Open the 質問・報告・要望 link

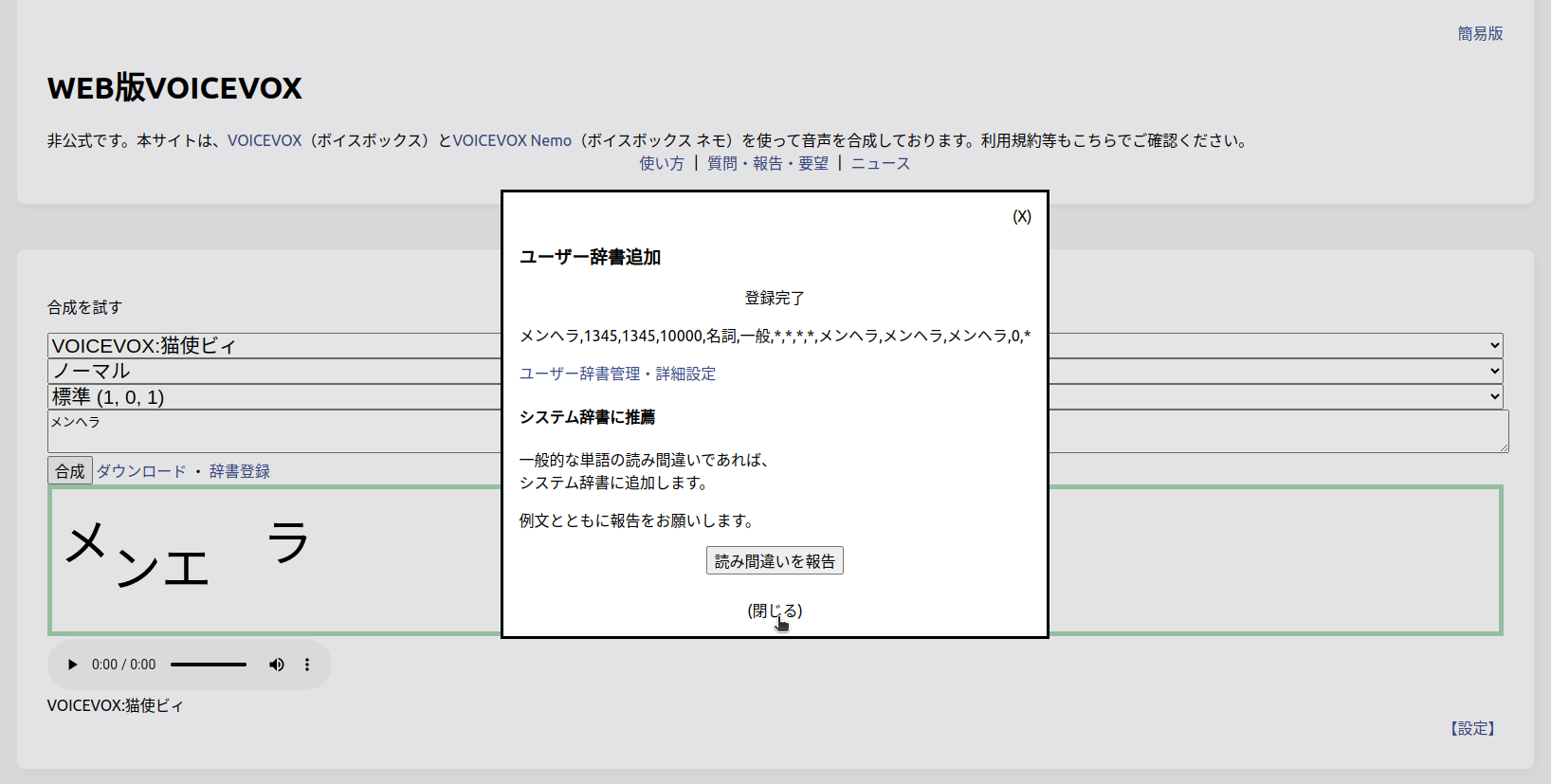coord(768,163)
